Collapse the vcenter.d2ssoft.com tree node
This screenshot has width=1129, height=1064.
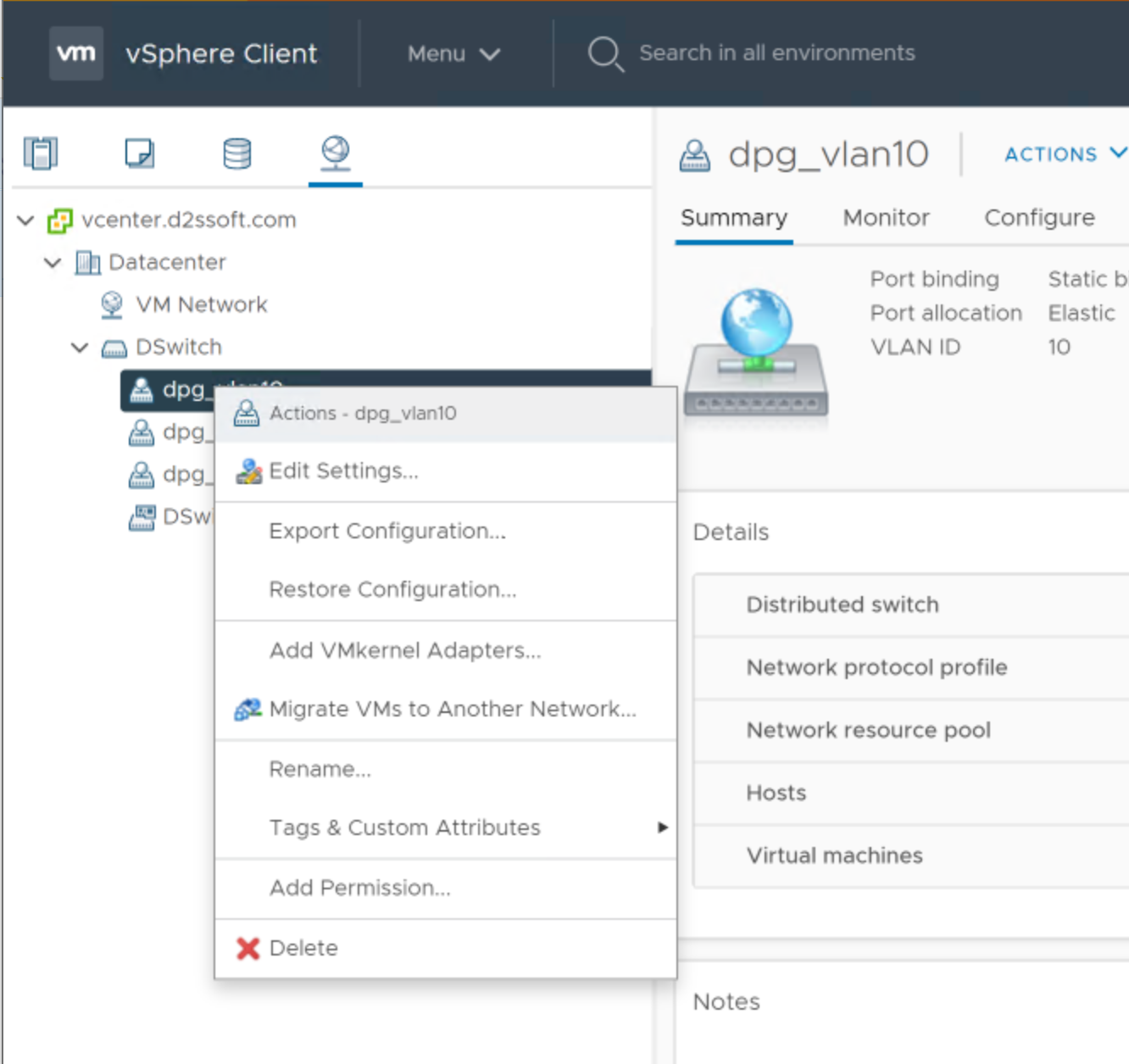[x=25, y=220]
